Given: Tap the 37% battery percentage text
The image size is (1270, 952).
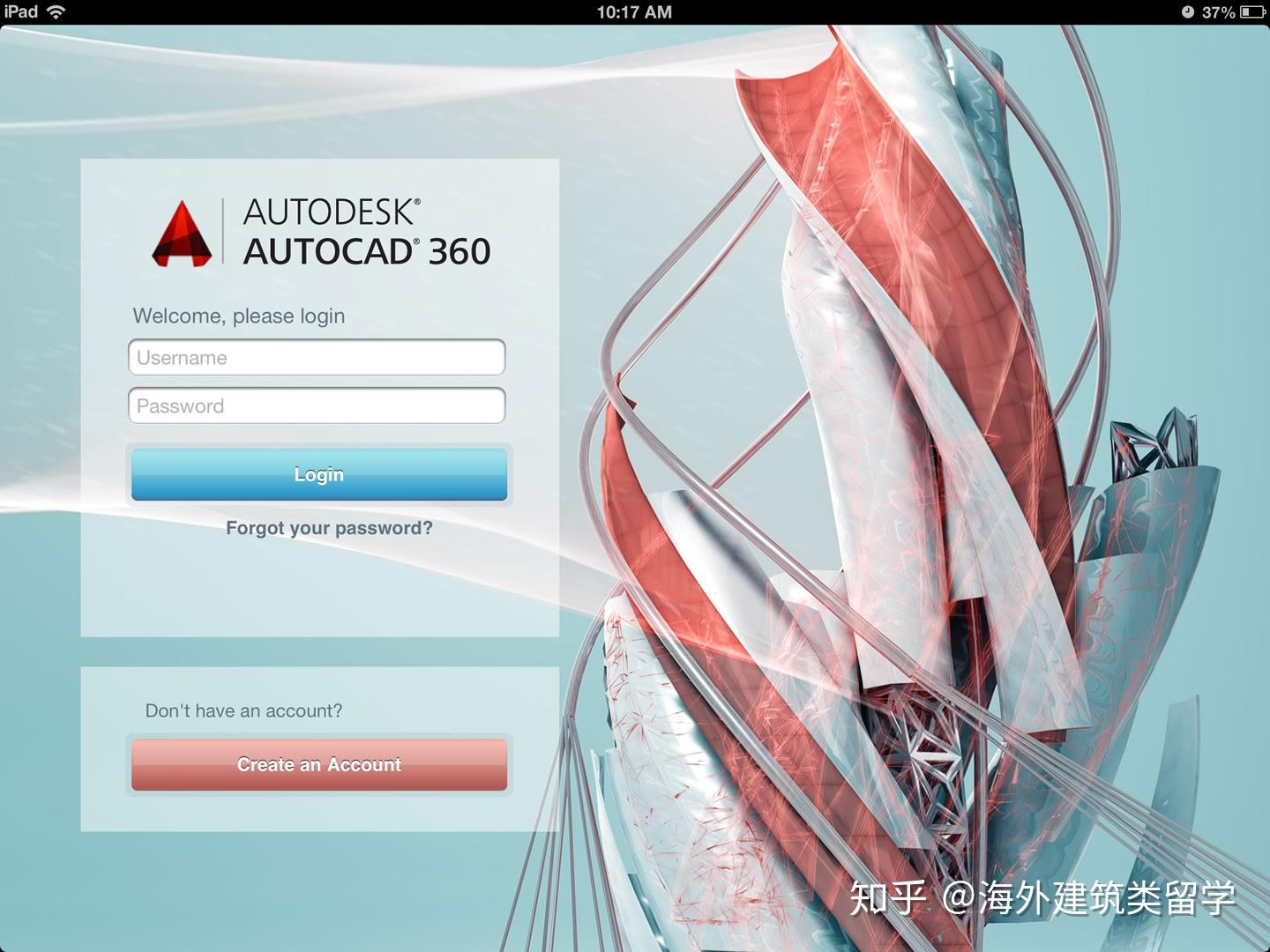Looking at the screenshot, I should (1218, 12).
